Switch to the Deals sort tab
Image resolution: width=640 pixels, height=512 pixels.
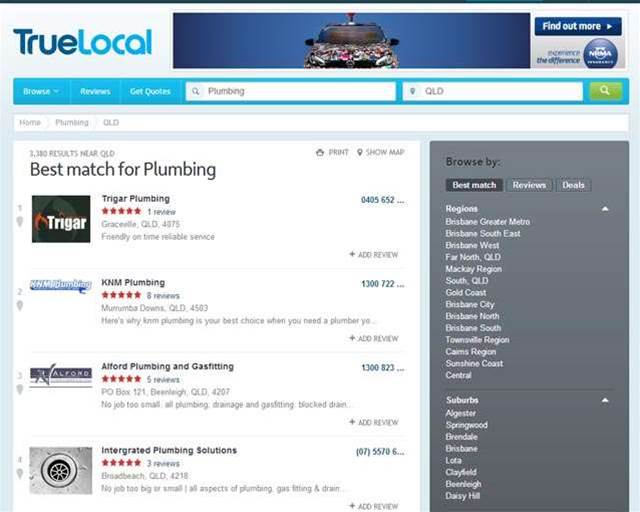point(573,185)
